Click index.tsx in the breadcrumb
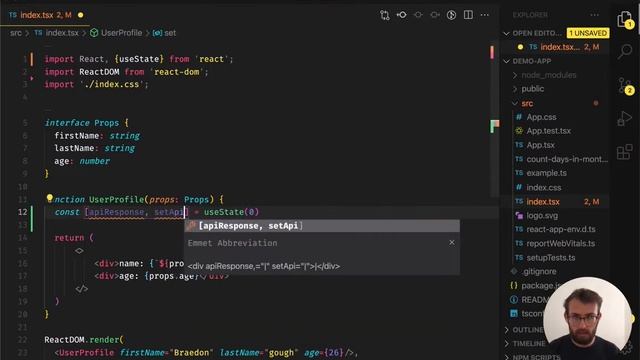 click(x=57, y=33)
